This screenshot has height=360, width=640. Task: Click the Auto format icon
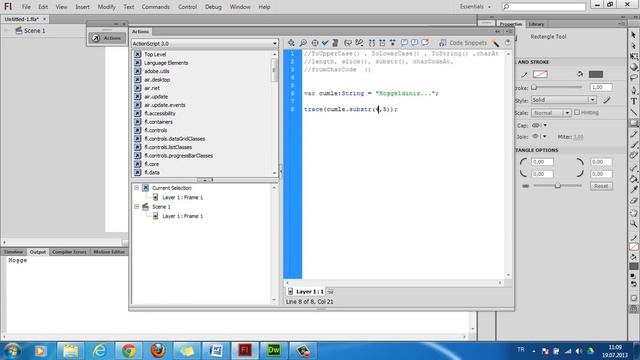[x=335, y=43]
